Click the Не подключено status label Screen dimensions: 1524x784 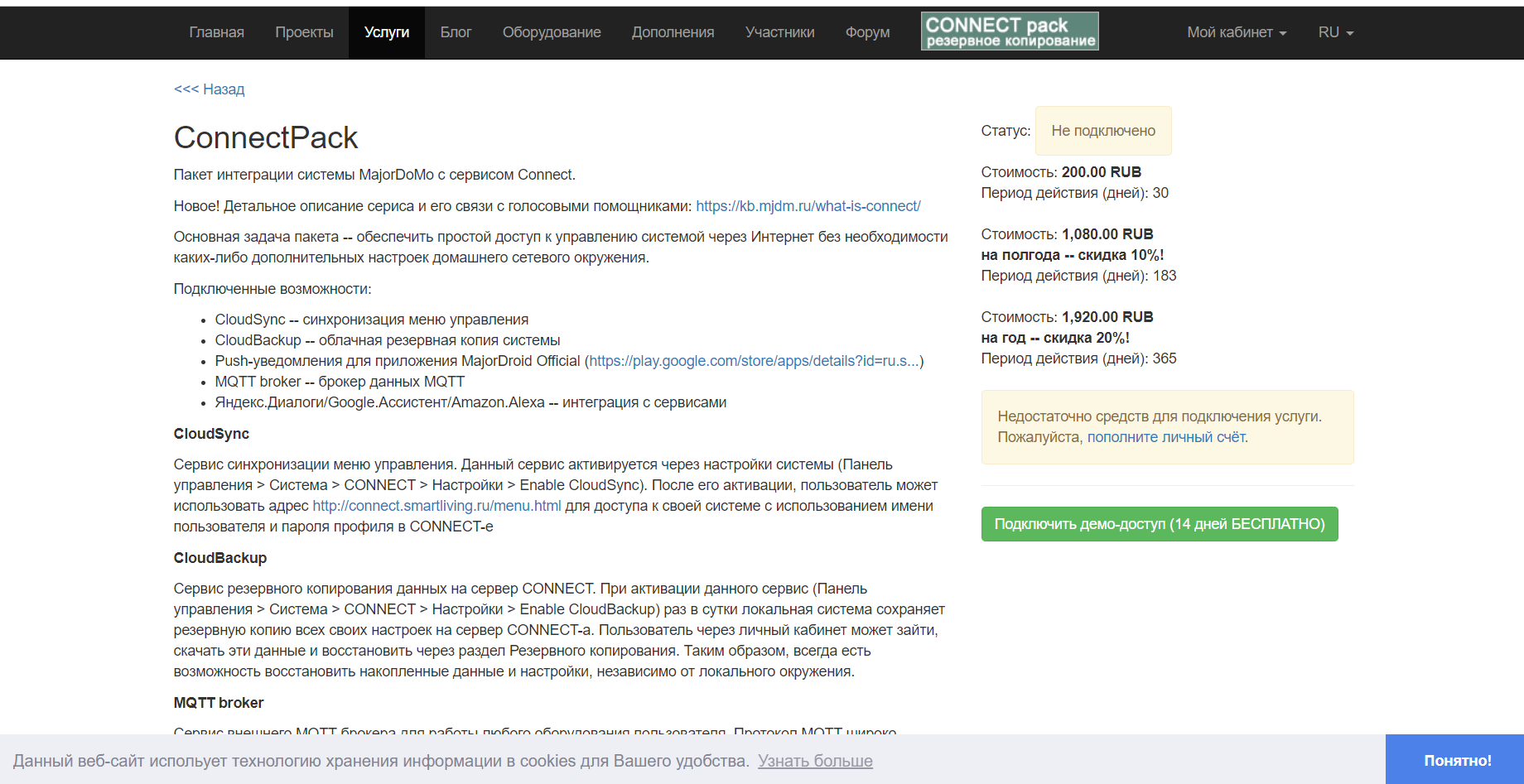1103,131
